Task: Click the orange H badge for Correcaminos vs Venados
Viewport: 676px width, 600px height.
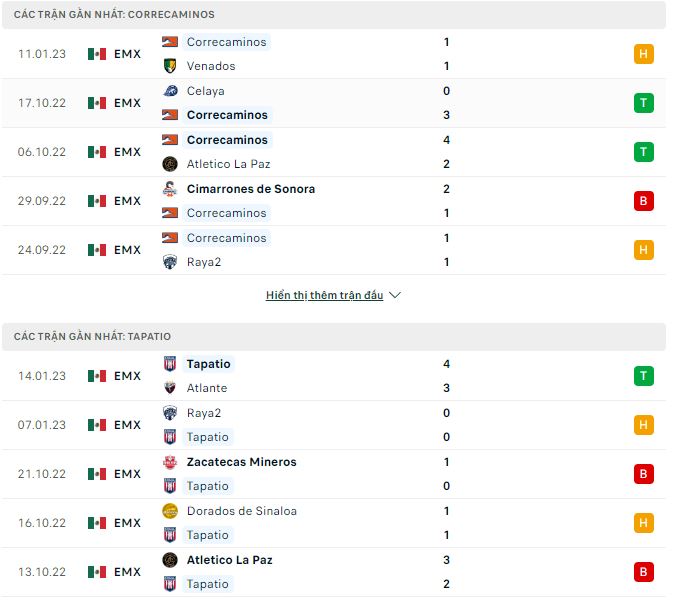Action: point(643,54)
